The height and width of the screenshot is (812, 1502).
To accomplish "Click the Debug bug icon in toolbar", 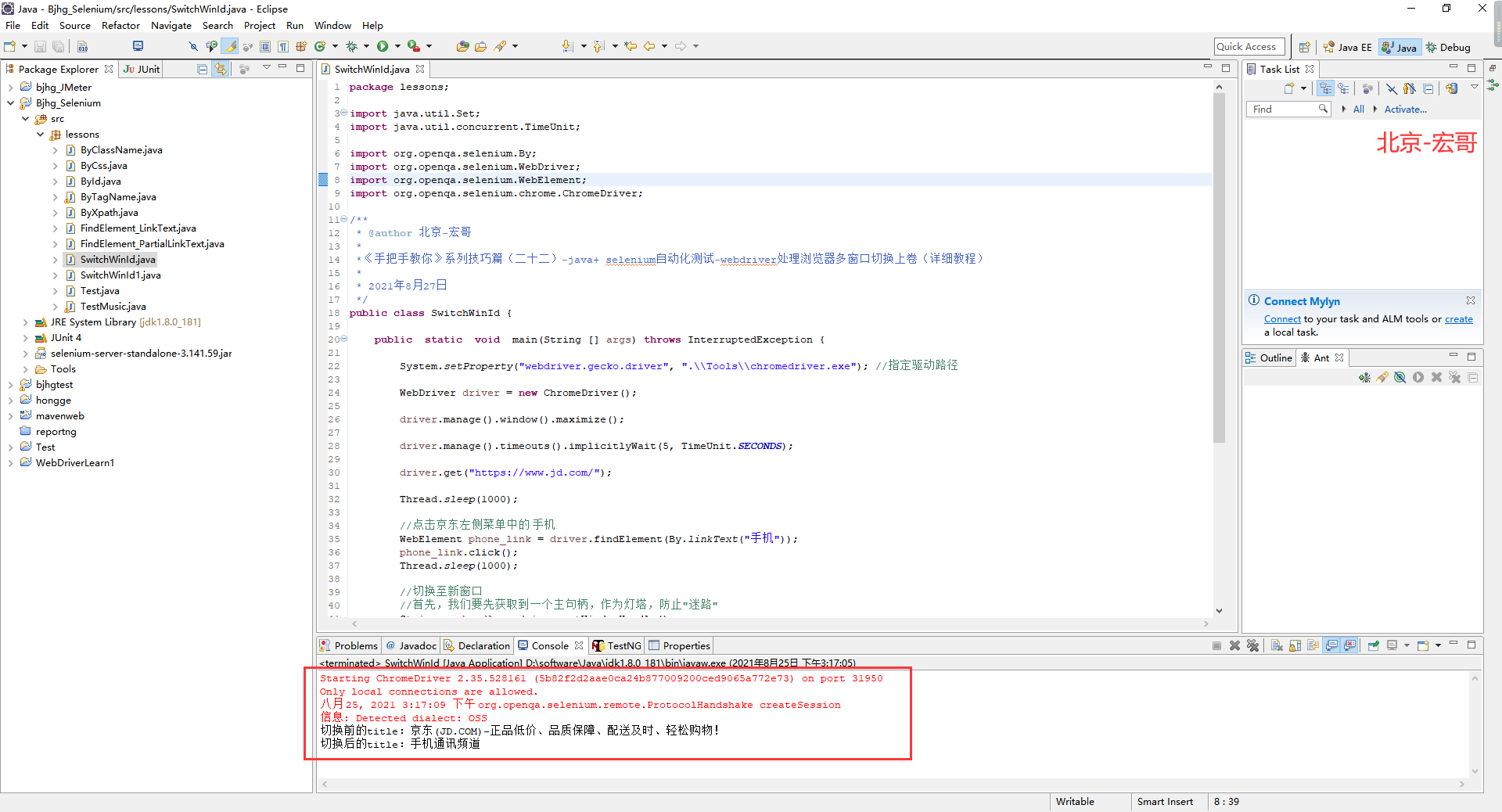I will (352, 46).
